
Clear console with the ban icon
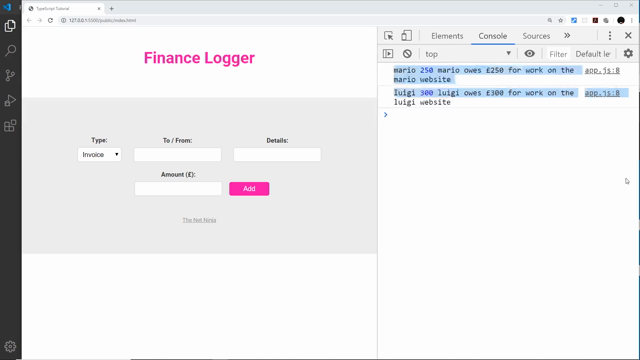(x=407, y=54)
